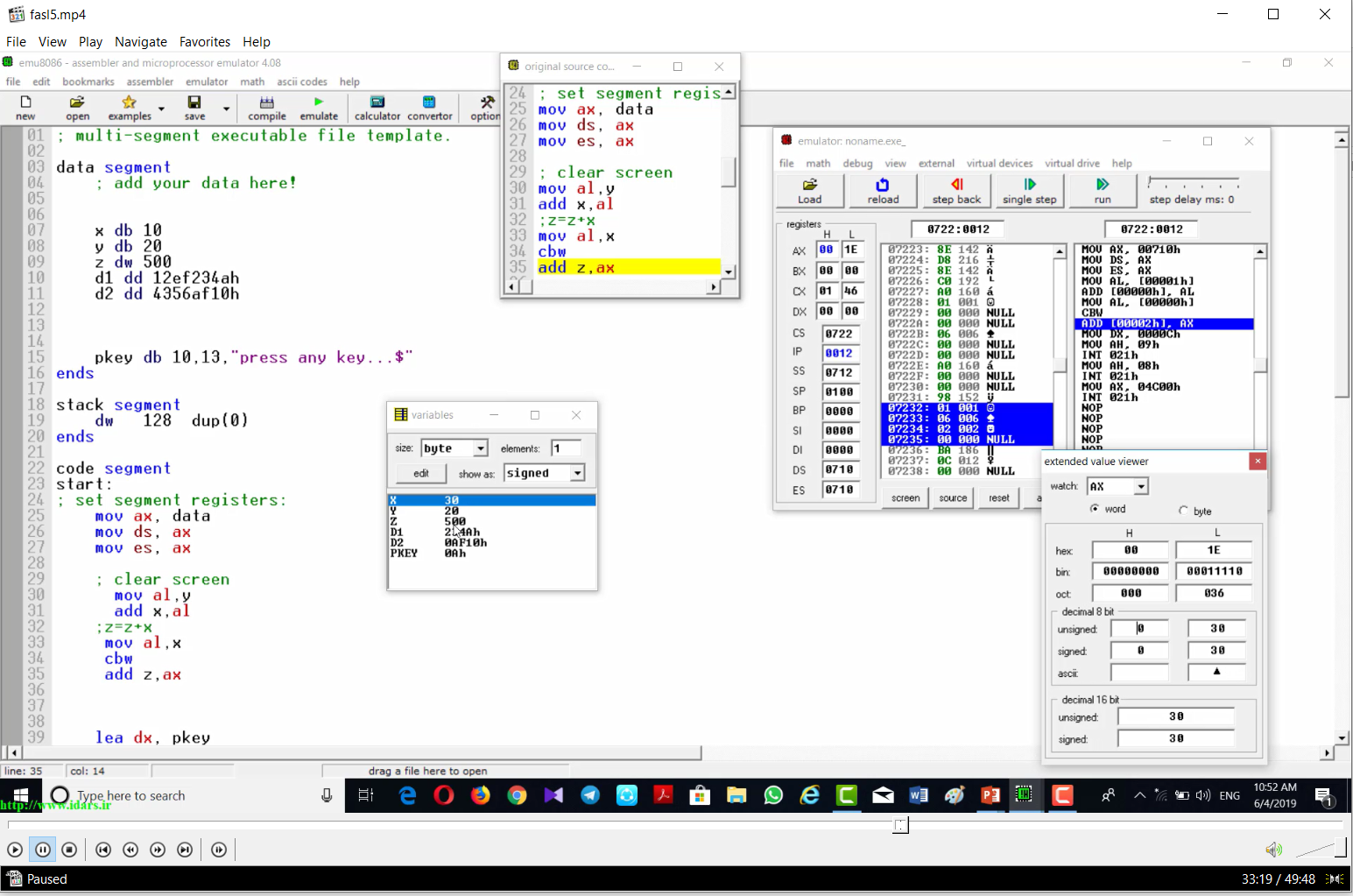Open WhatsApp from the taskbar

[x=773, y=795]
